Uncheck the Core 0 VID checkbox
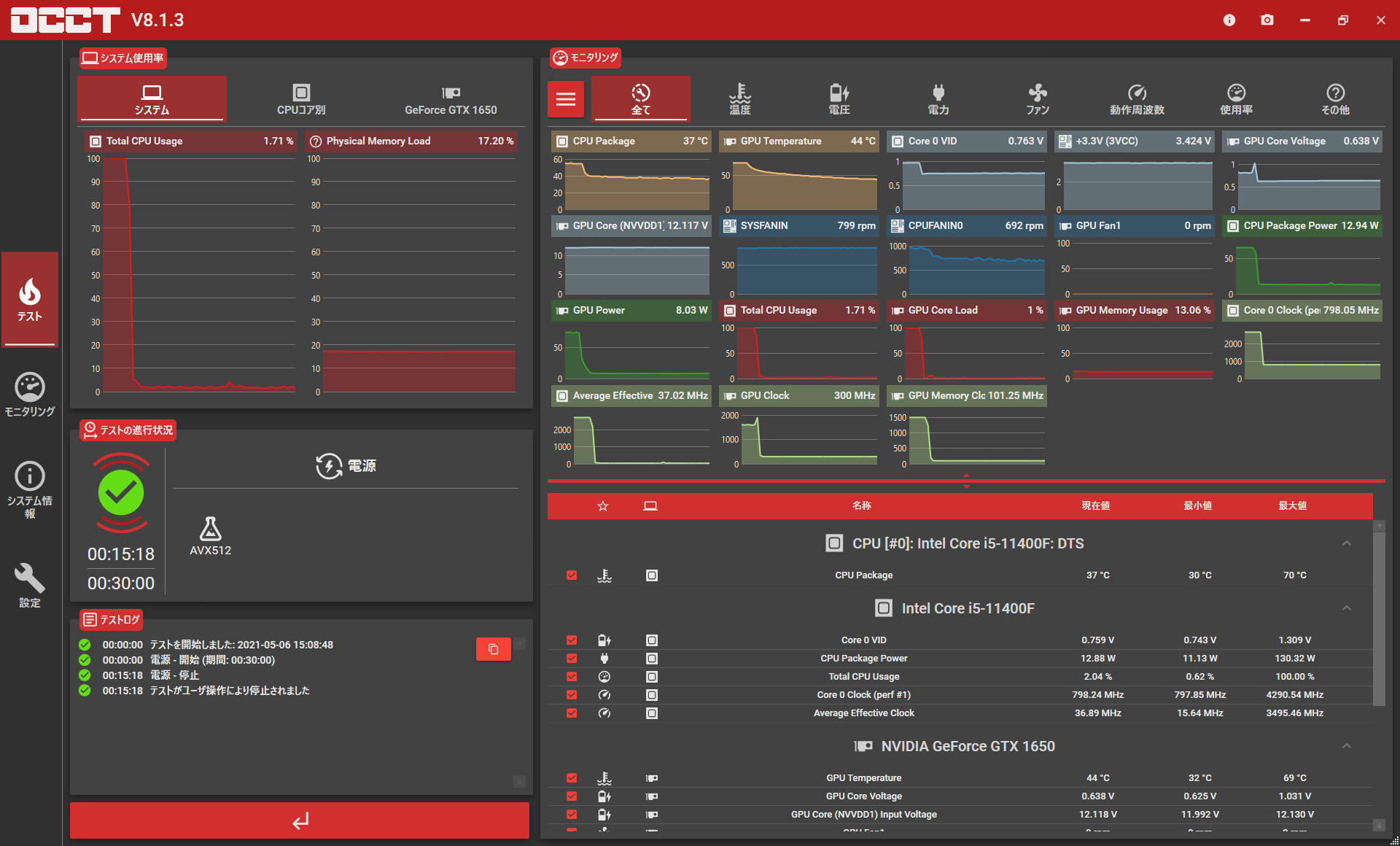Screen dimensions: 1400x846 click(572, 640)
